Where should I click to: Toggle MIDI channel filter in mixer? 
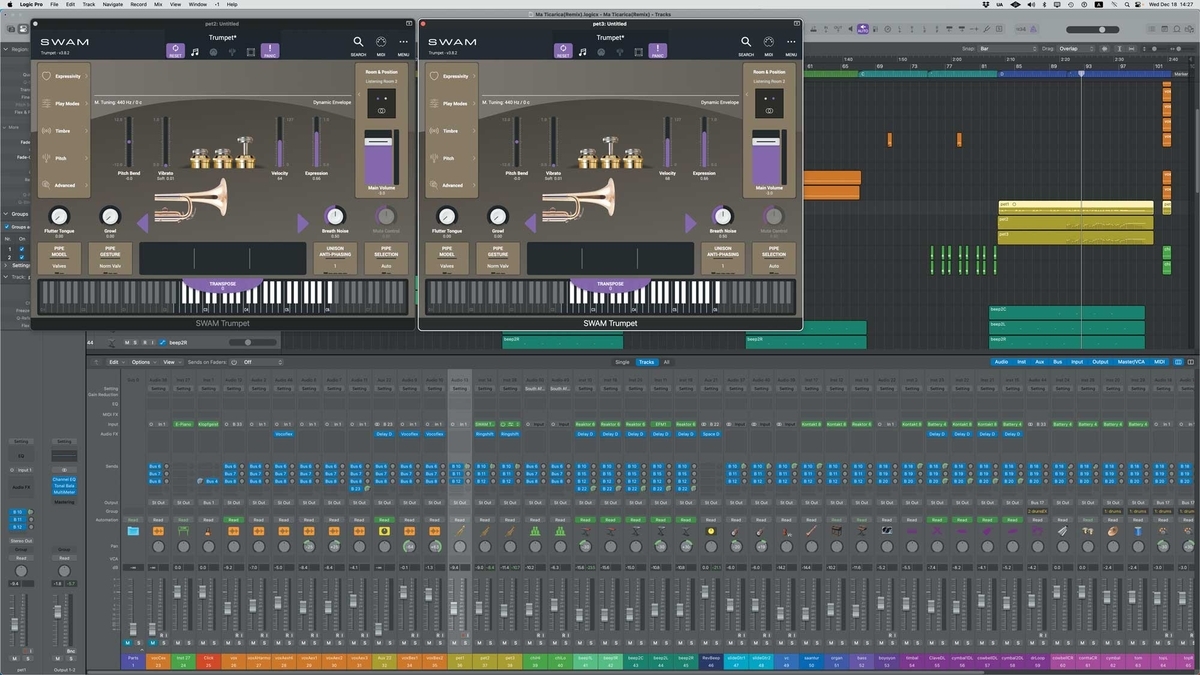point(1159,362)
